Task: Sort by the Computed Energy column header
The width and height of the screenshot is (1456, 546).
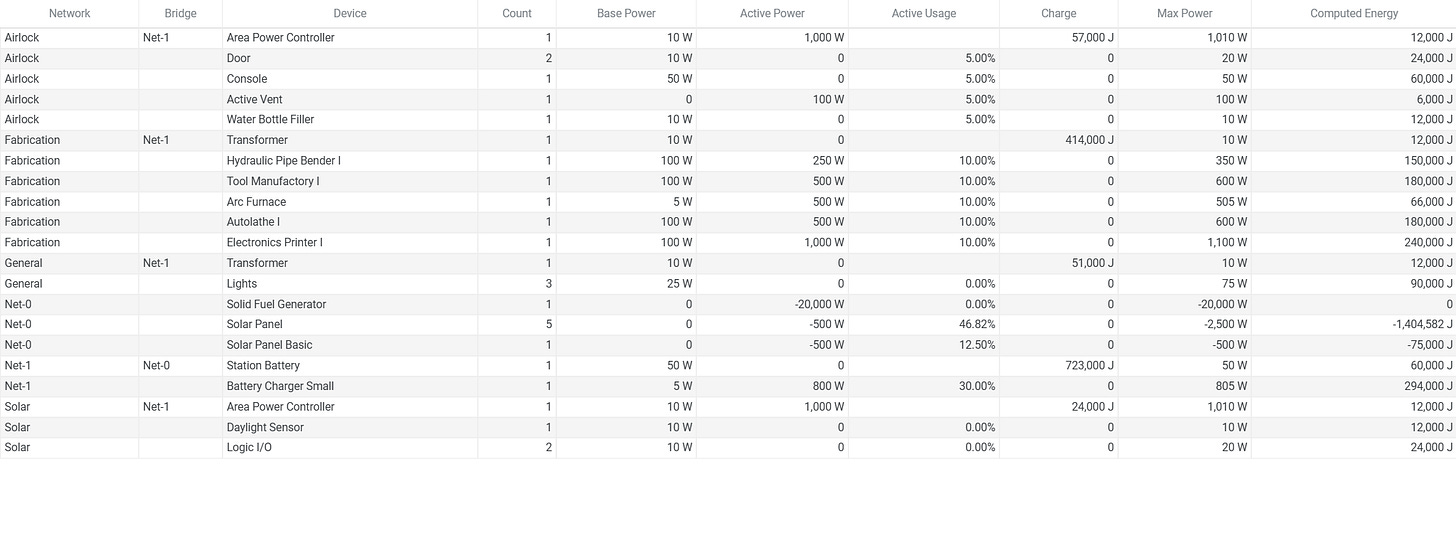Action: [1354, 14]
